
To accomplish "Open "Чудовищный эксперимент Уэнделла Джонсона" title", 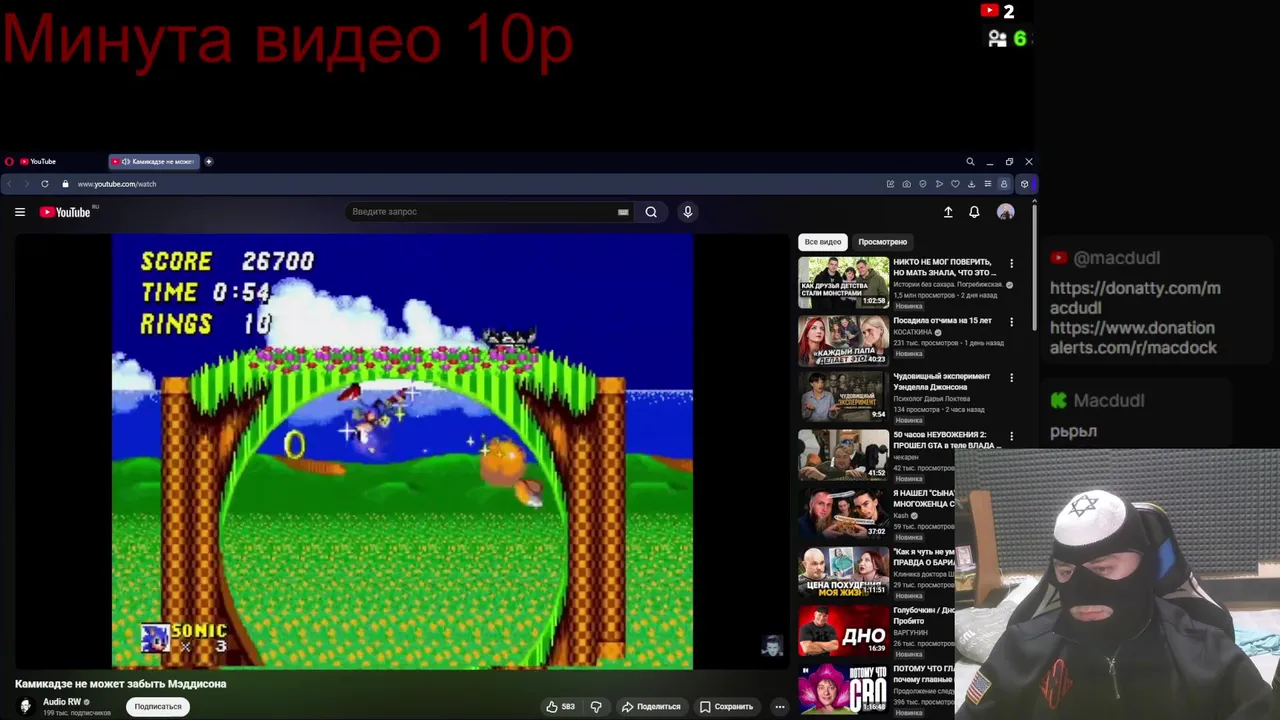I will [x=942, y=381].
